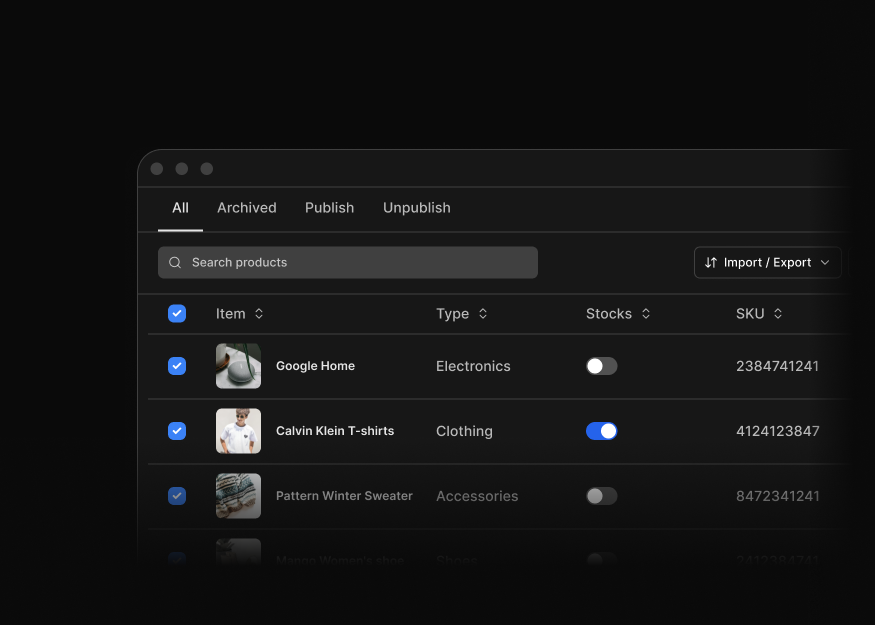875x625 pixels.
Task: Click the Type column header label
Action: coord(453,314)
